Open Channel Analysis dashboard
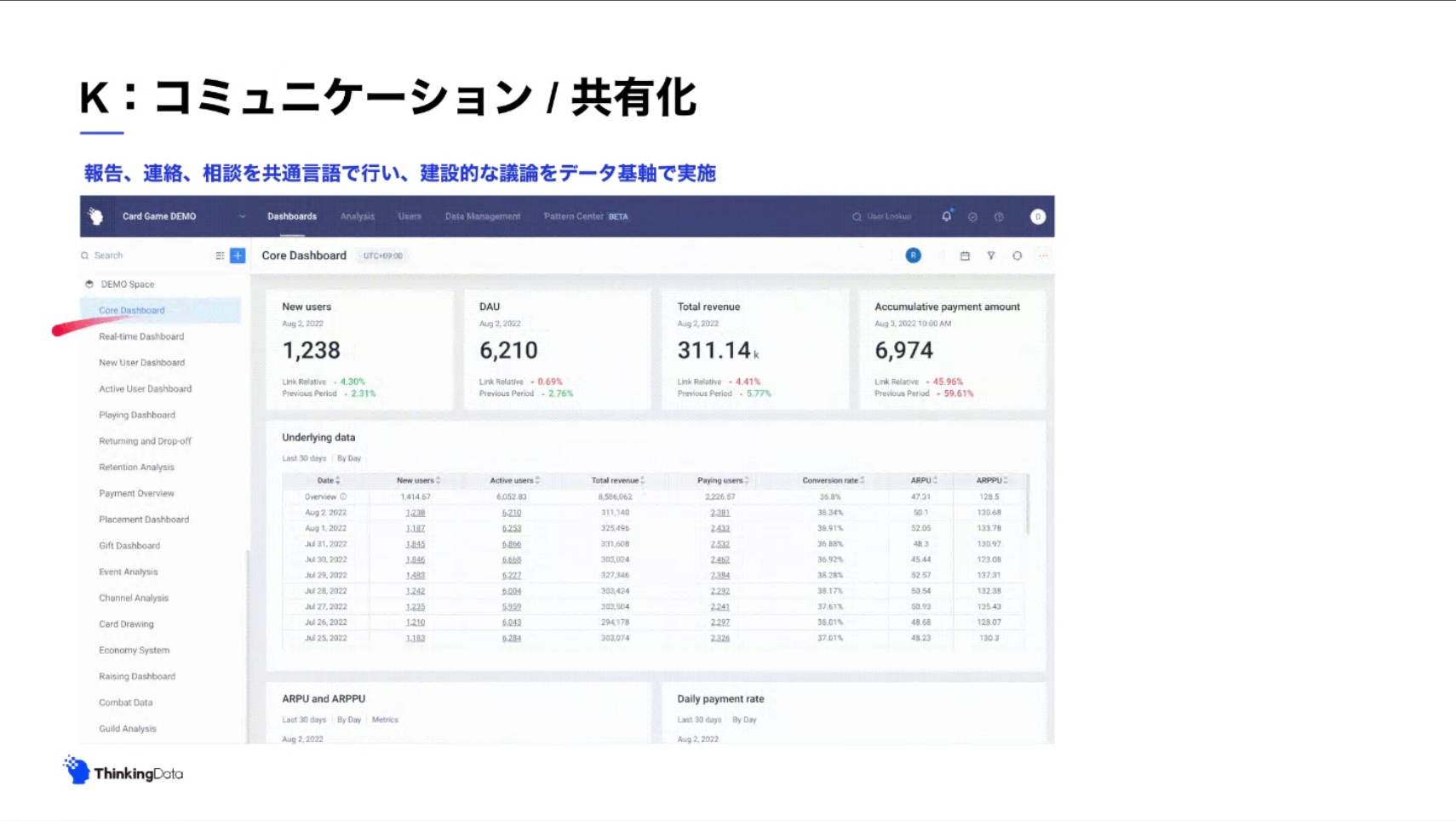 [x=134, y=598]
